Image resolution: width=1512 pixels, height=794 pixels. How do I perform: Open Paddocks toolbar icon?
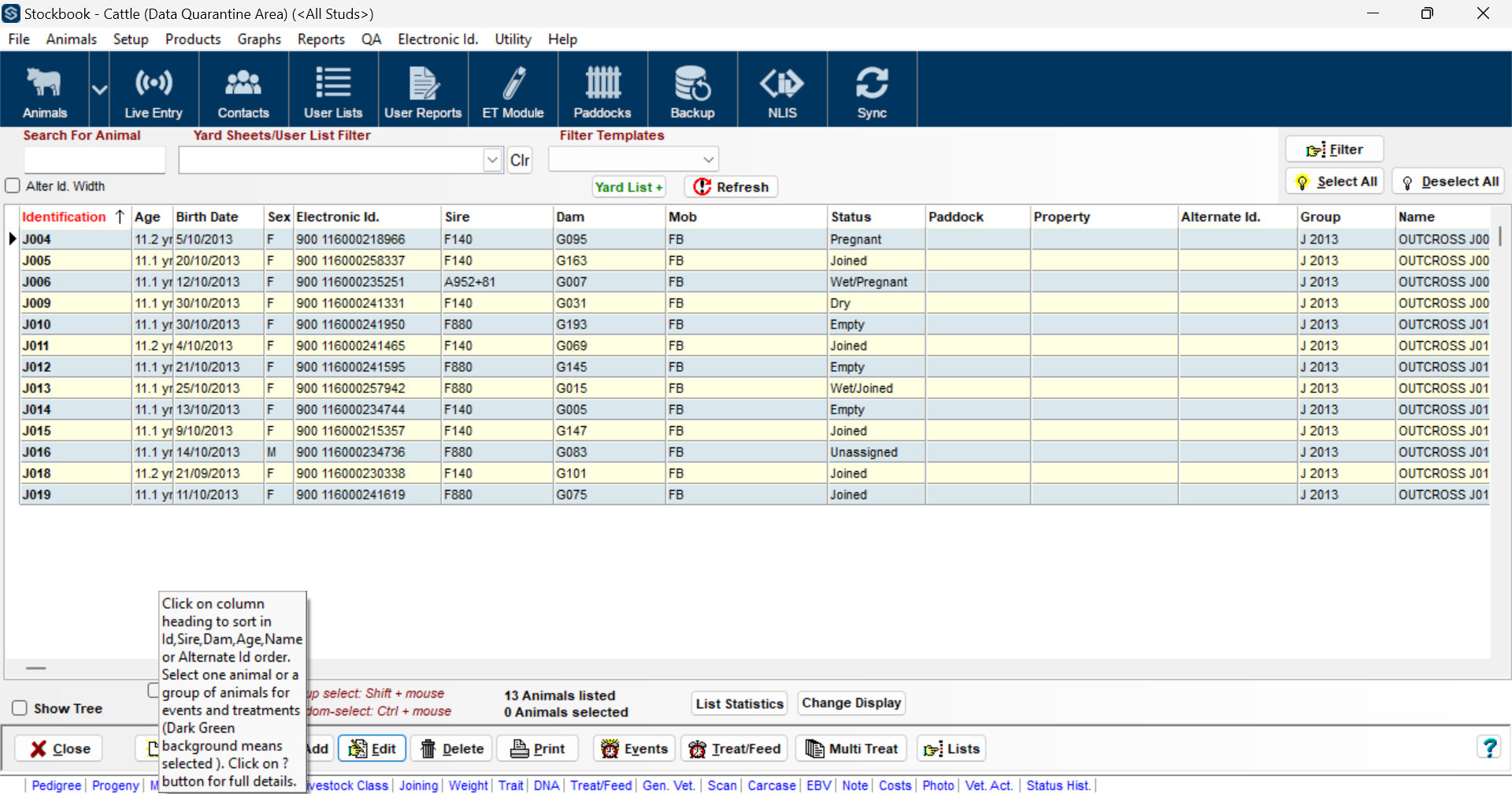pyautogui.click(x=602, y=91)
